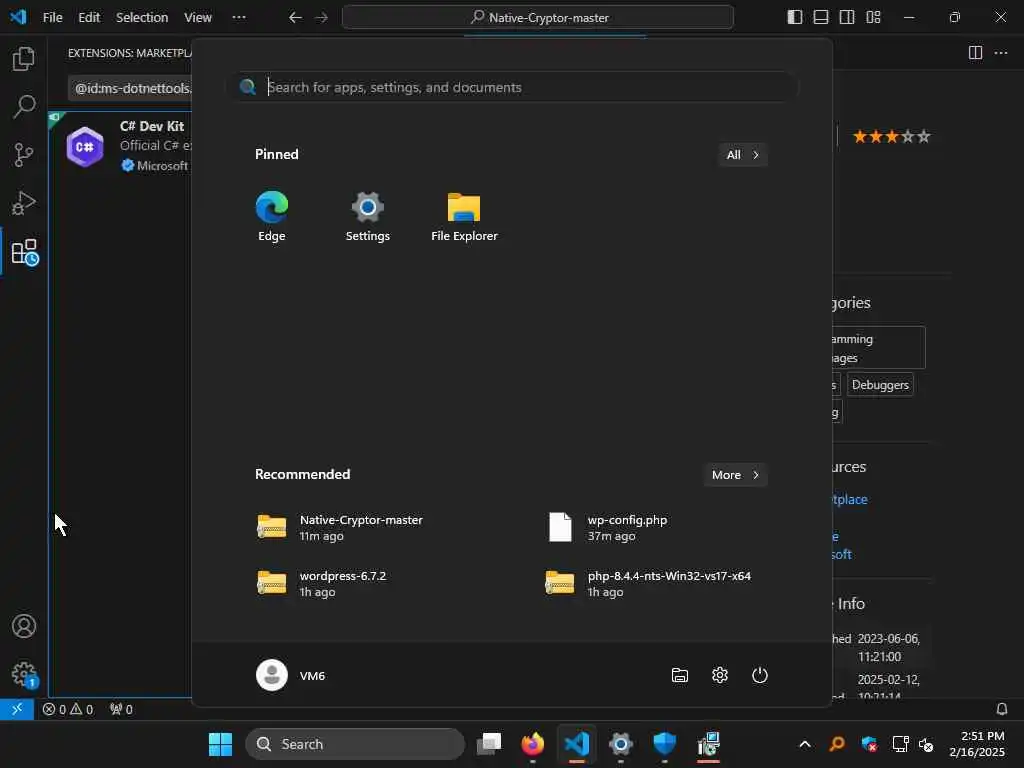Open Windows Security shield on taskbar
This screenshot has height=768, width=1024.
coord(664,744)
